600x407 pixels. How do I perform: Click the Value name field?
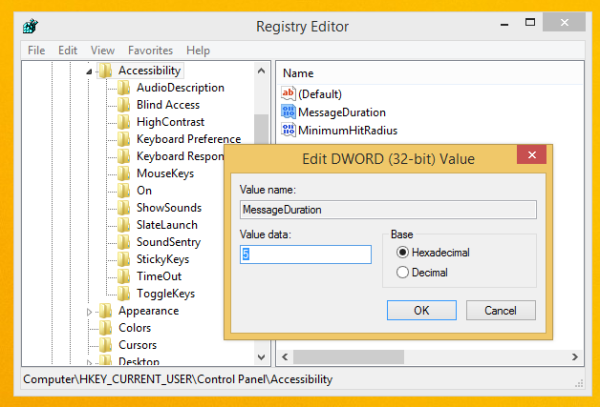pyautogui.click(x=388, y=210)
